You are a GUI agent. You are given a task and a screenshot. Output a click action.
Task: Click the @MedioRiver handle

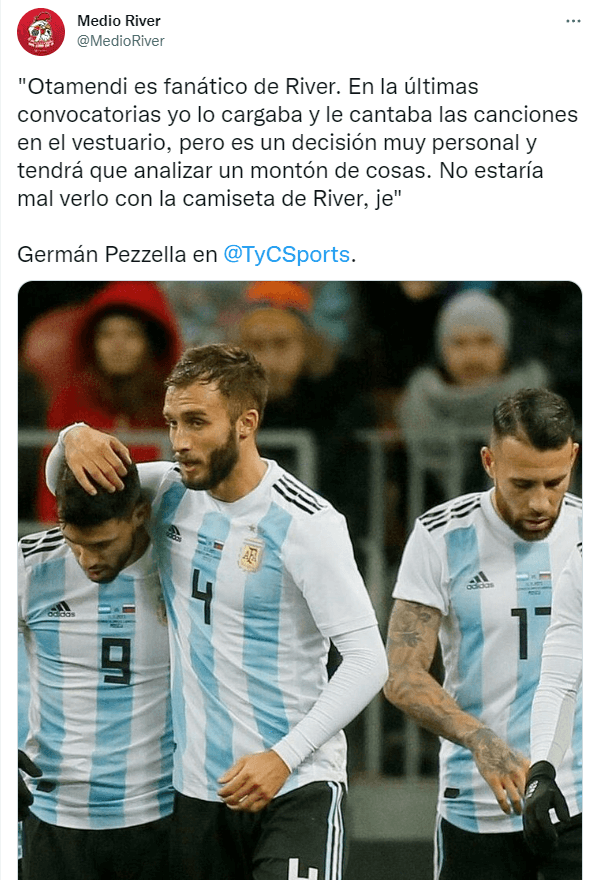(x=121, y=41)
